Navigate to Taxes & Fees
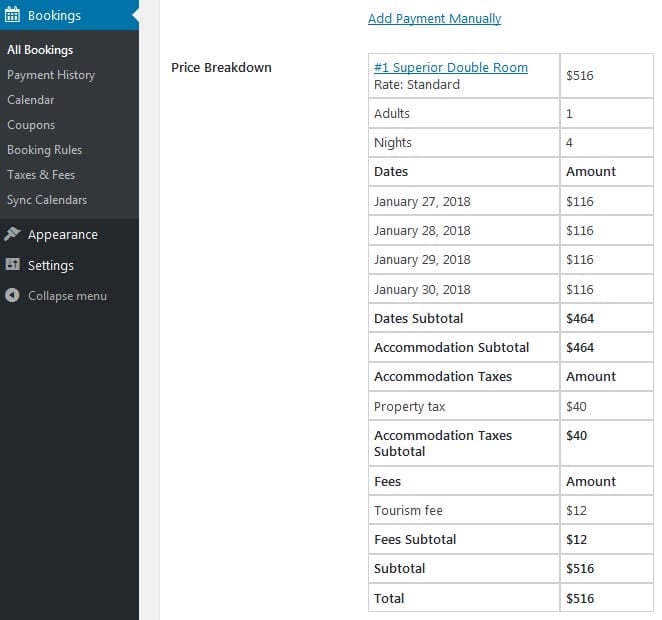The height and width of the screenshot is (620, 662). 41,175
